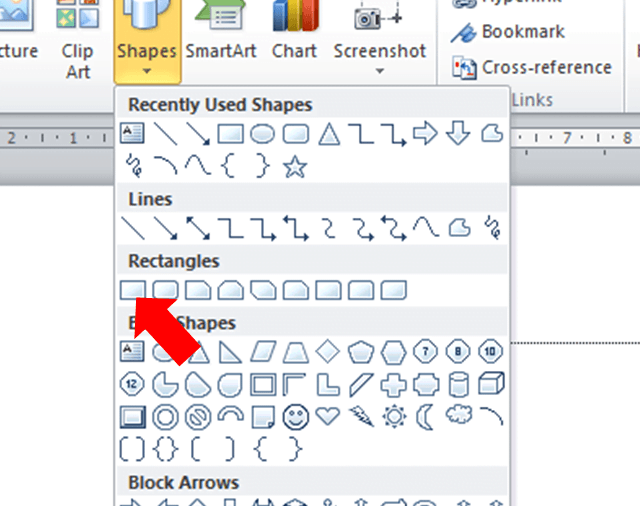Viewport: 640px width, 506px height.
Task: Select the first Rectangle shape under Rectangles
Action: point(132,291)
